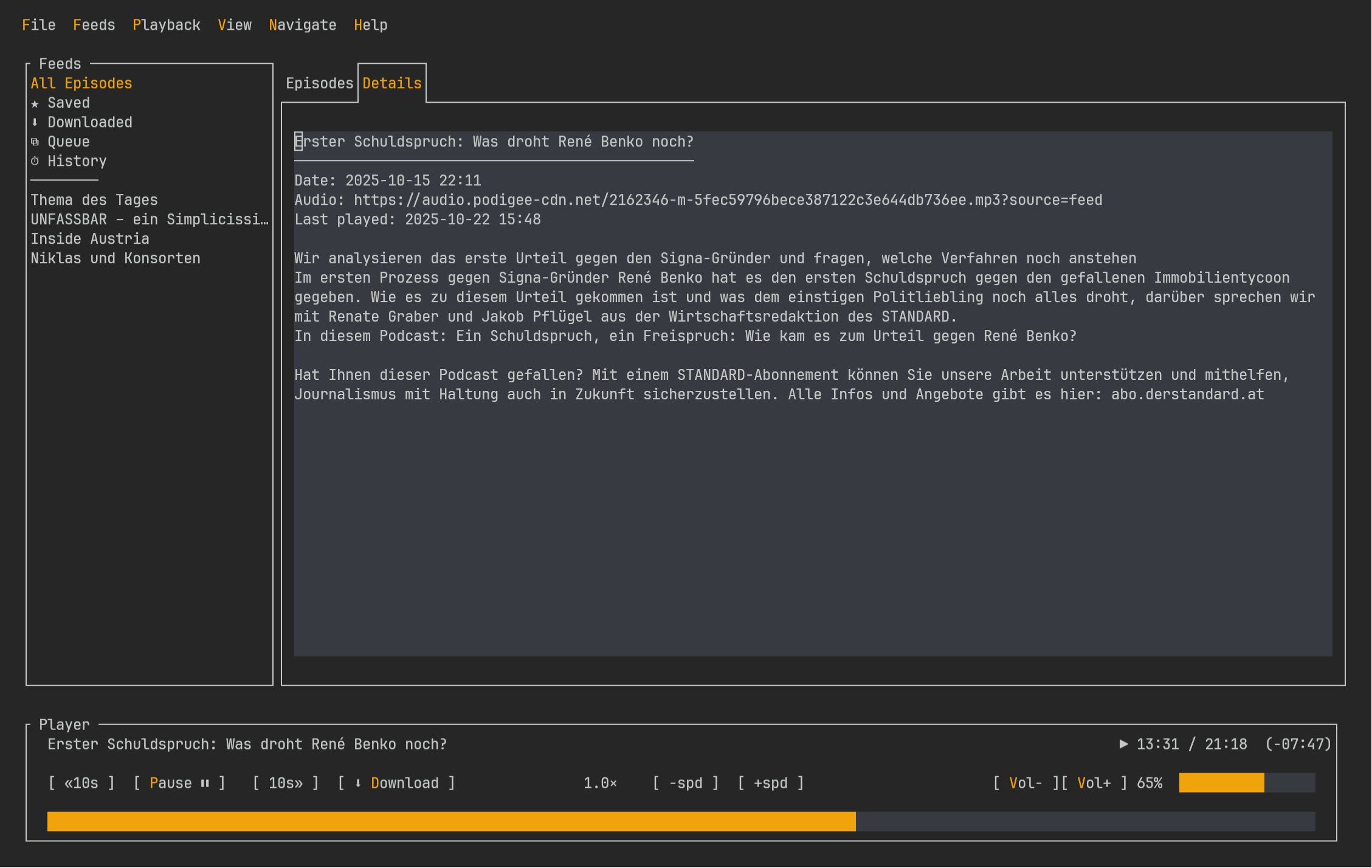
Task: Click the download arrow icon for Downloaded
Action: pyautogui.click(x=35, y=122)
